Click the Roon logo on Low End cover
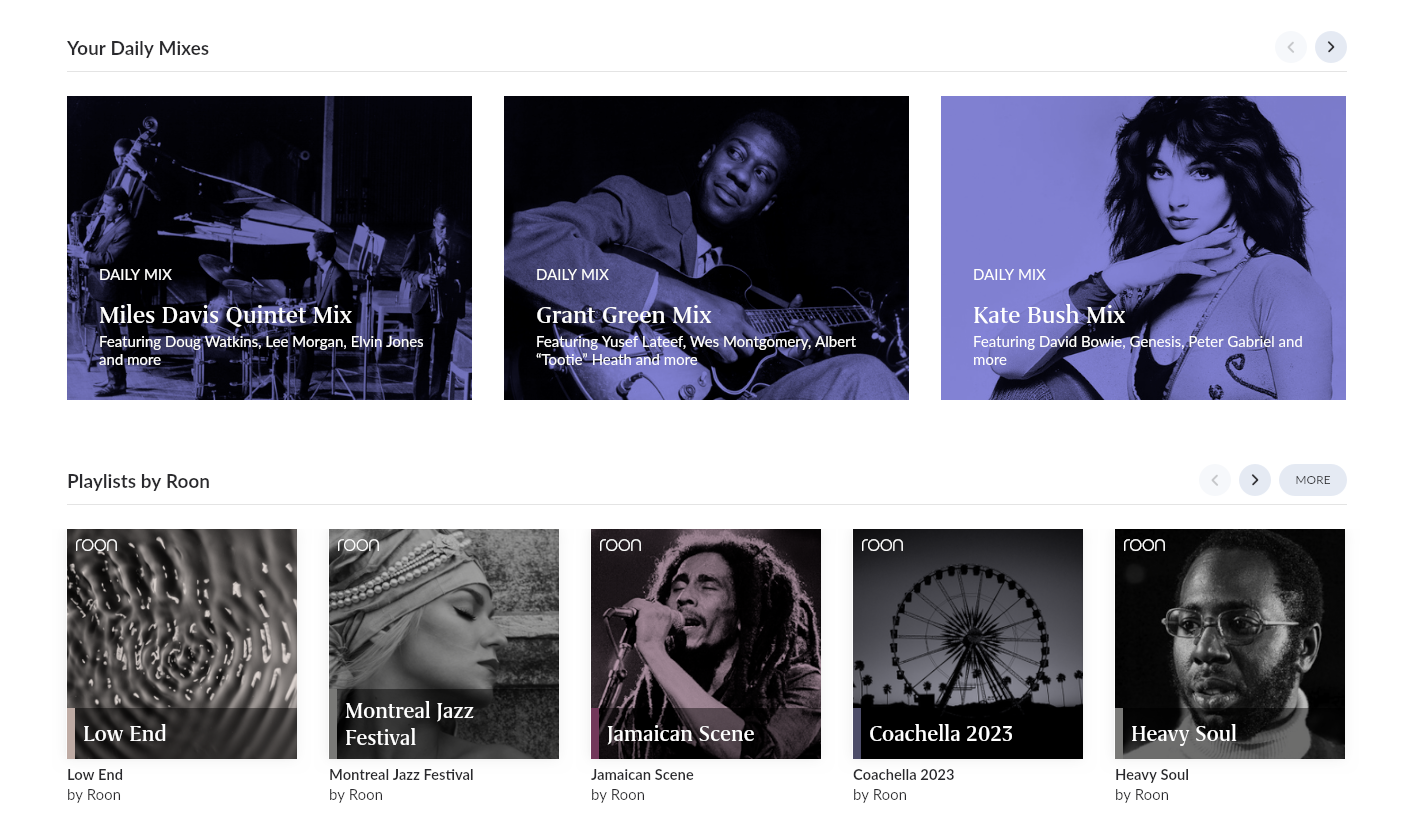 pos(96,545)
